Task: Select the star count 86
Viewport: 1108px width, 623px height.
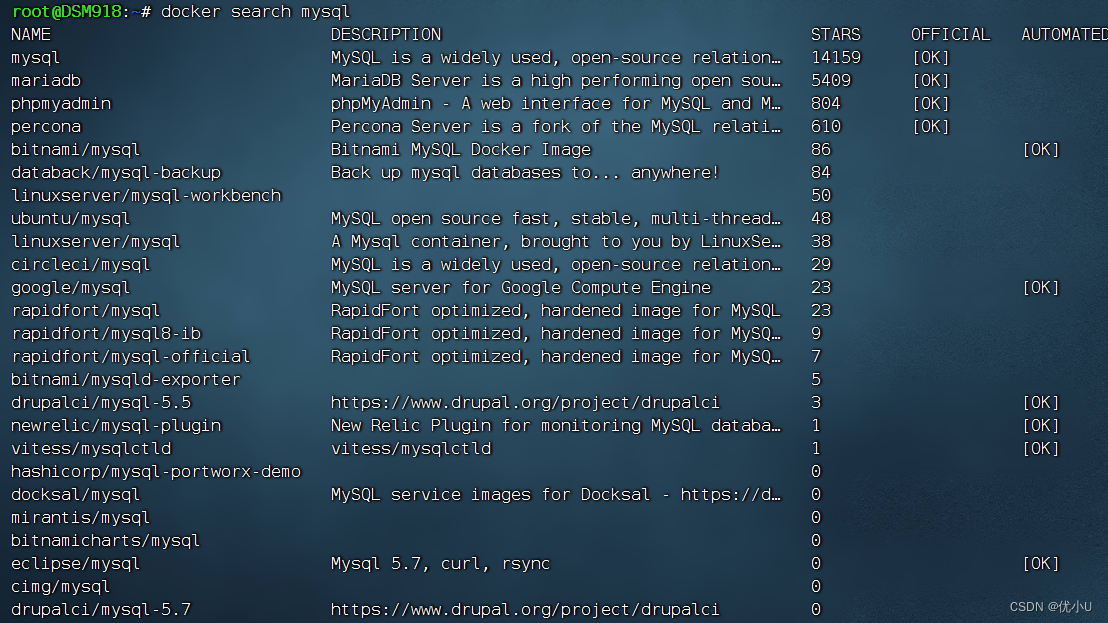Action: coord(821,150)
